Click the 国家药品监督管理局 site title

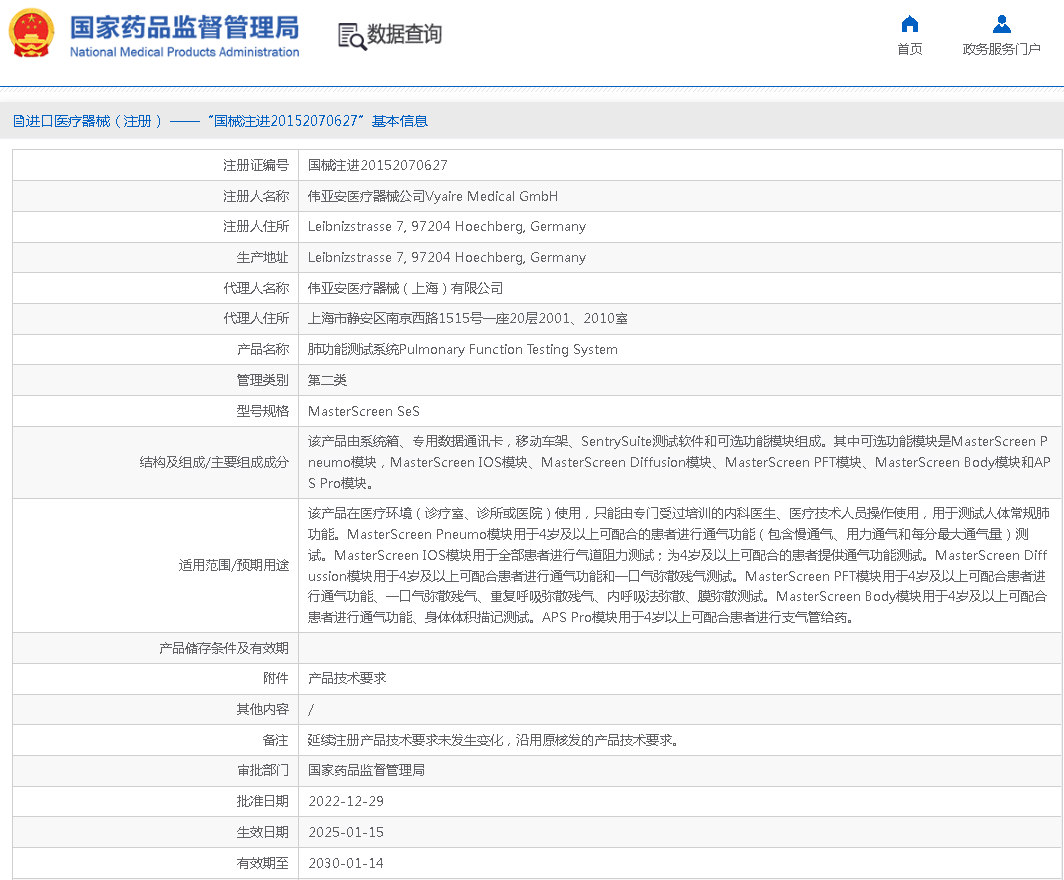(184, 26)
